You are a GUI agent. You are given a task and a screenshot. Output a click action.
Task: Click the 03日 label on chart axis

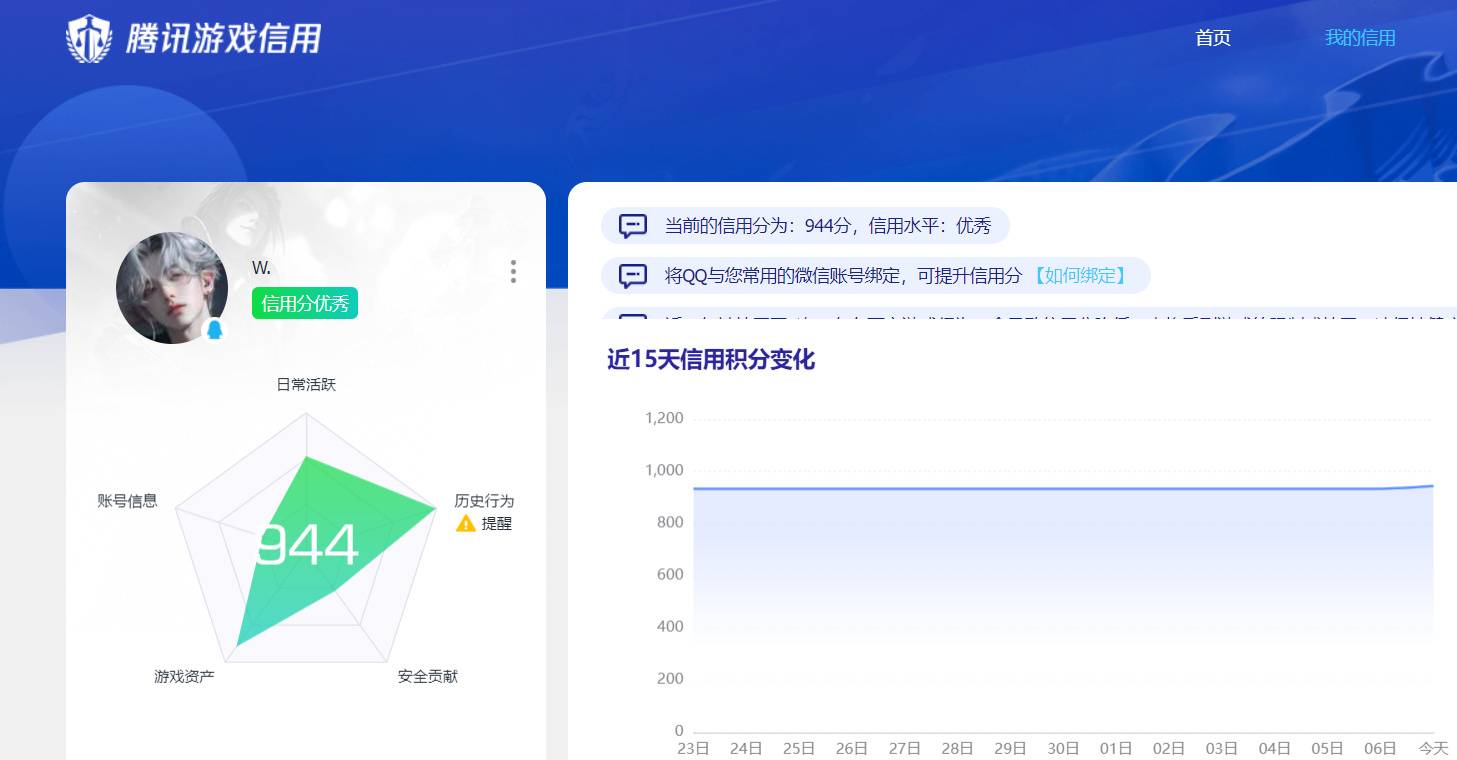pos(1222,748)
